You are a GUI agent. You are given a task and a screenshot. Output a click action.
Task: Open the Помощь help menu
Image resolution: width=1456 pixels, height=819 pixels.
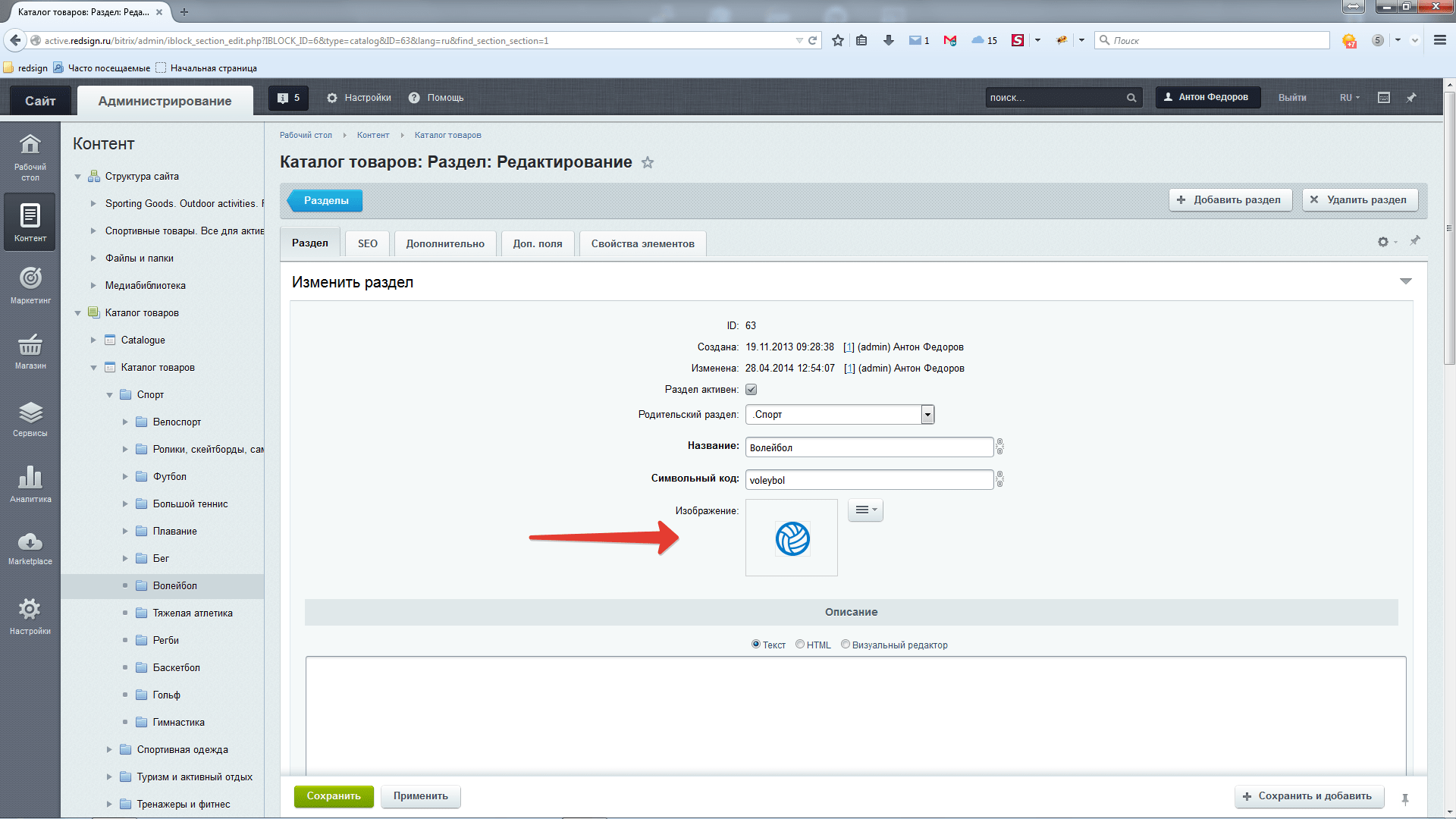436,98
